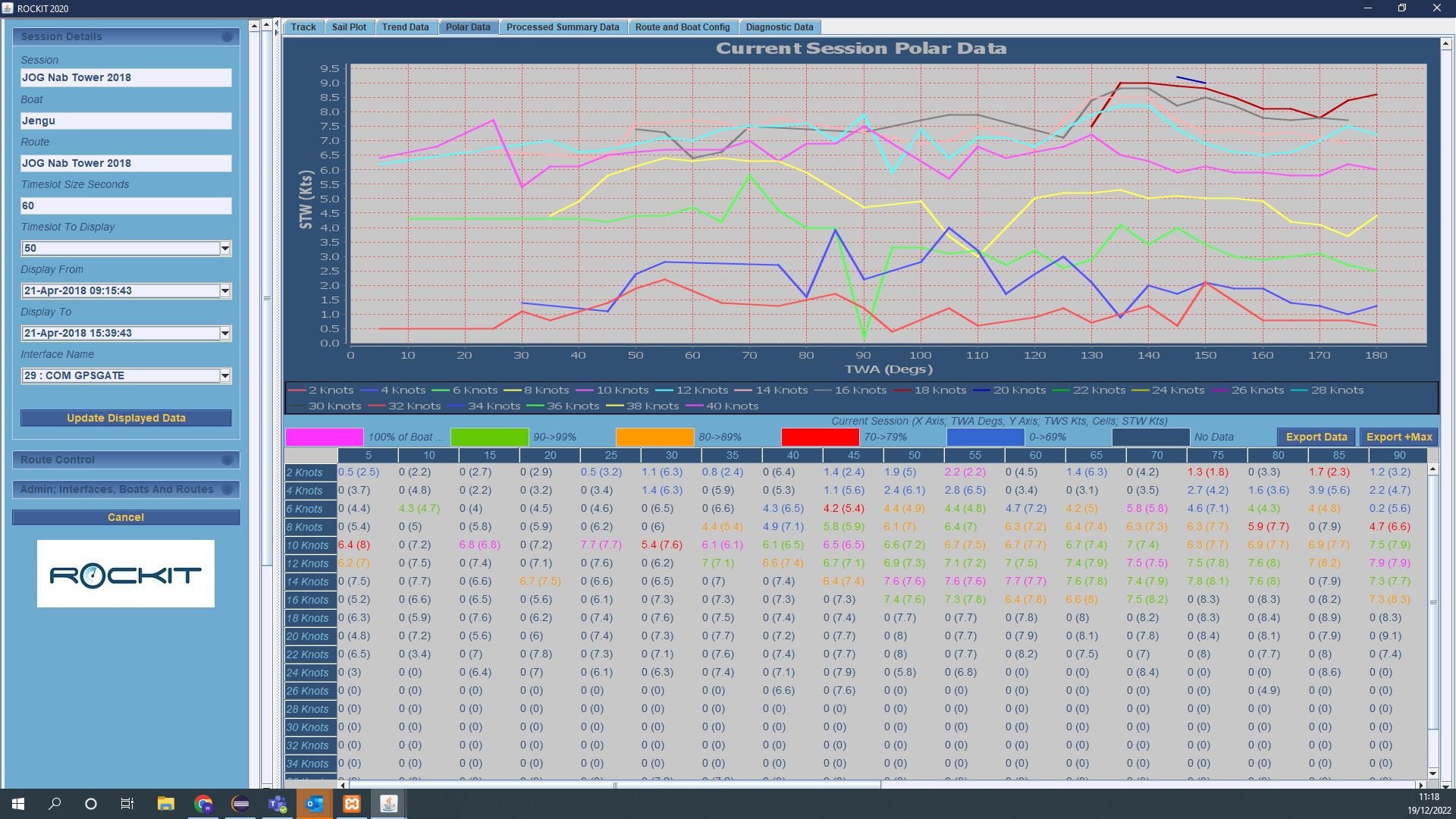The image size is (1456, 819).
Task: Expand Admin Interfaces, Boats And Routes icon
Action: coord(227,489)
